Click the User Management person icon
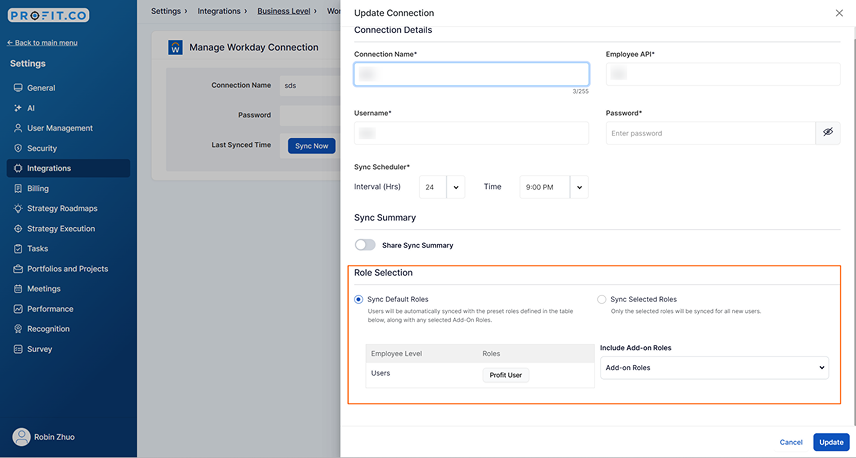856x458 pixels. click(x=18, y=128)
